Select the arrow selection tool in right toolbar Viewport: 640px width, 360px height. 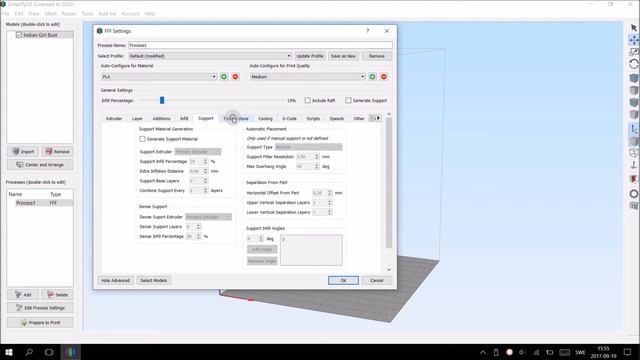pyautogui.click(x=633, y=28)
